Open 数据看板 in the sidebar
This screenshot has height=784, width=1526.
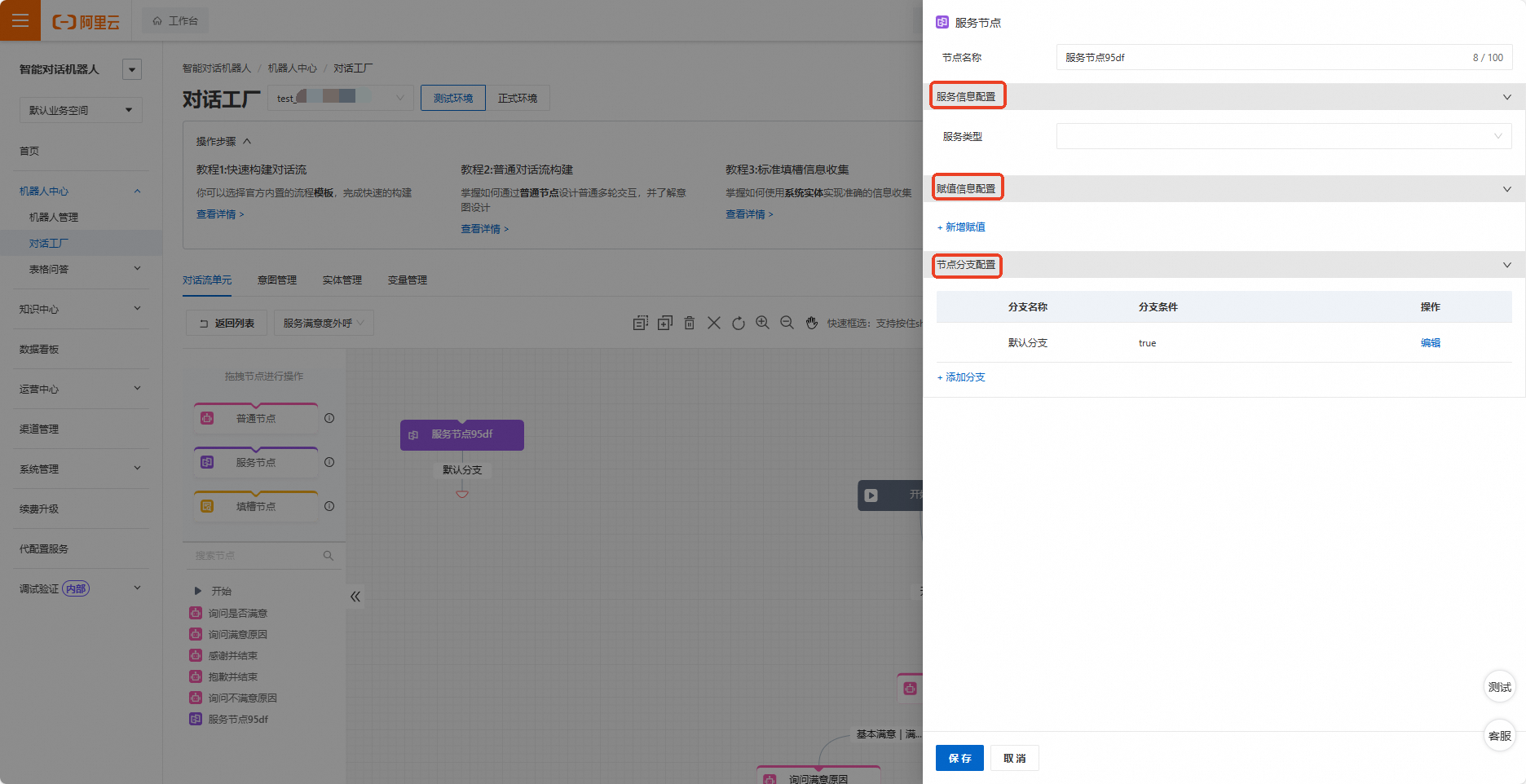[x=39, y=349]
